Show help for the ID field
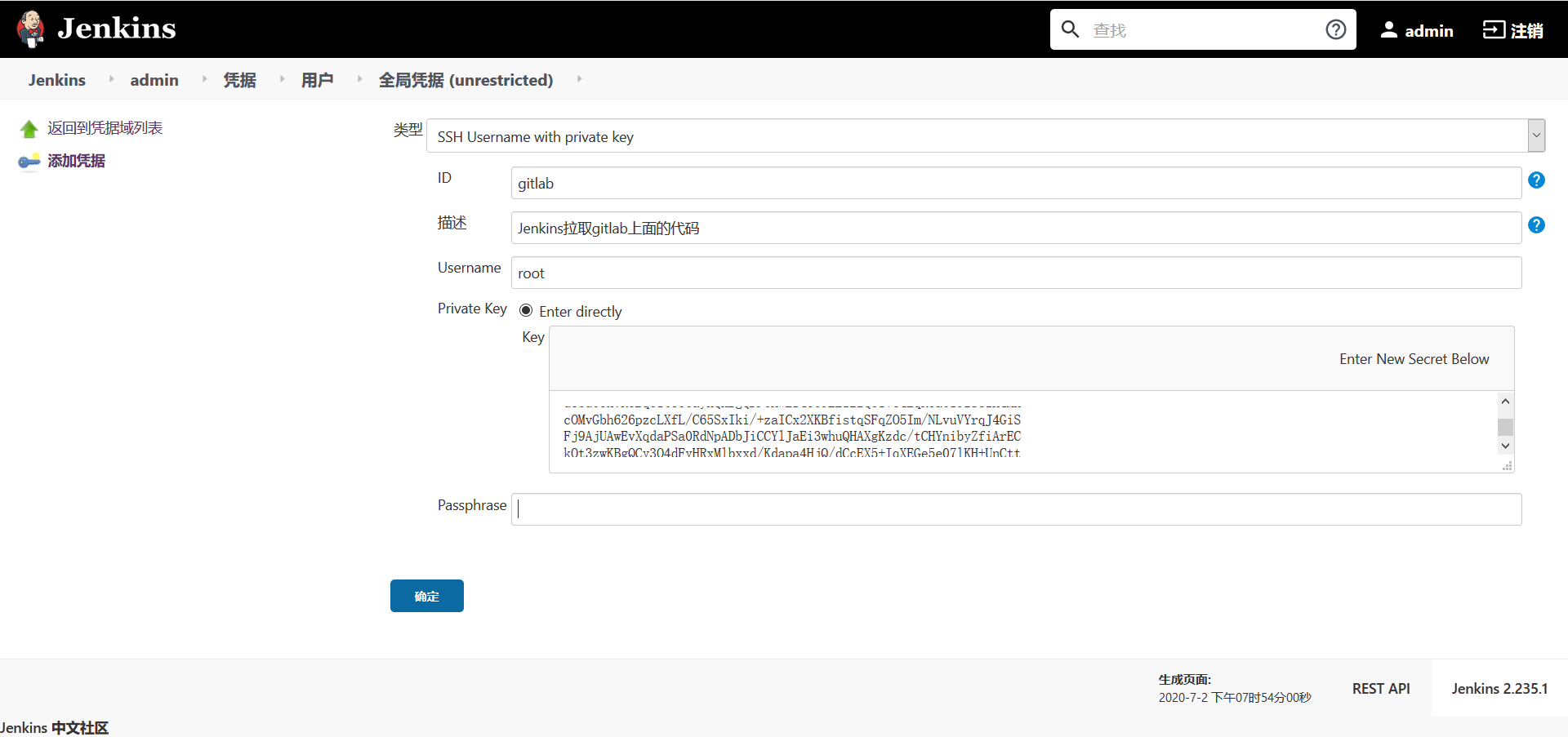This screenshot has height=737, width=1568. [1536, 180]
